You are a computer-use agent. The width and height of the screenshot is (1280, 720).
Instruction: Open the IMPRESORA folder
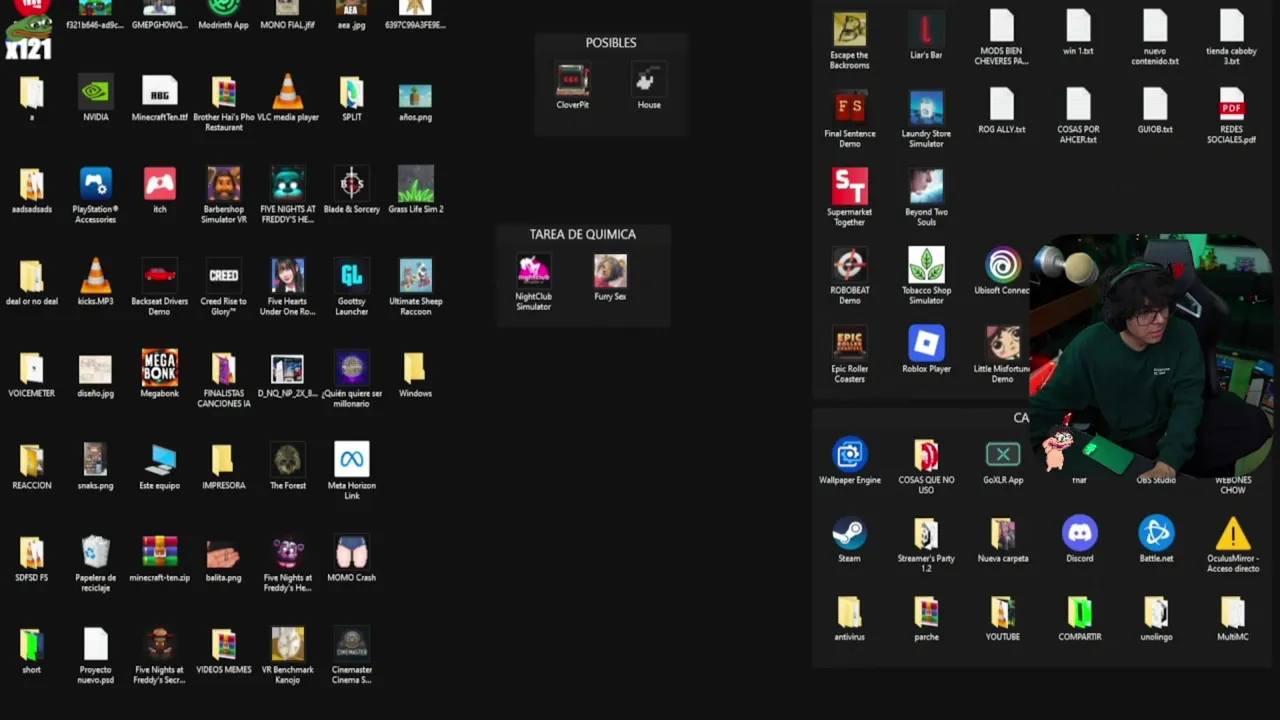[x=224, y=461]
